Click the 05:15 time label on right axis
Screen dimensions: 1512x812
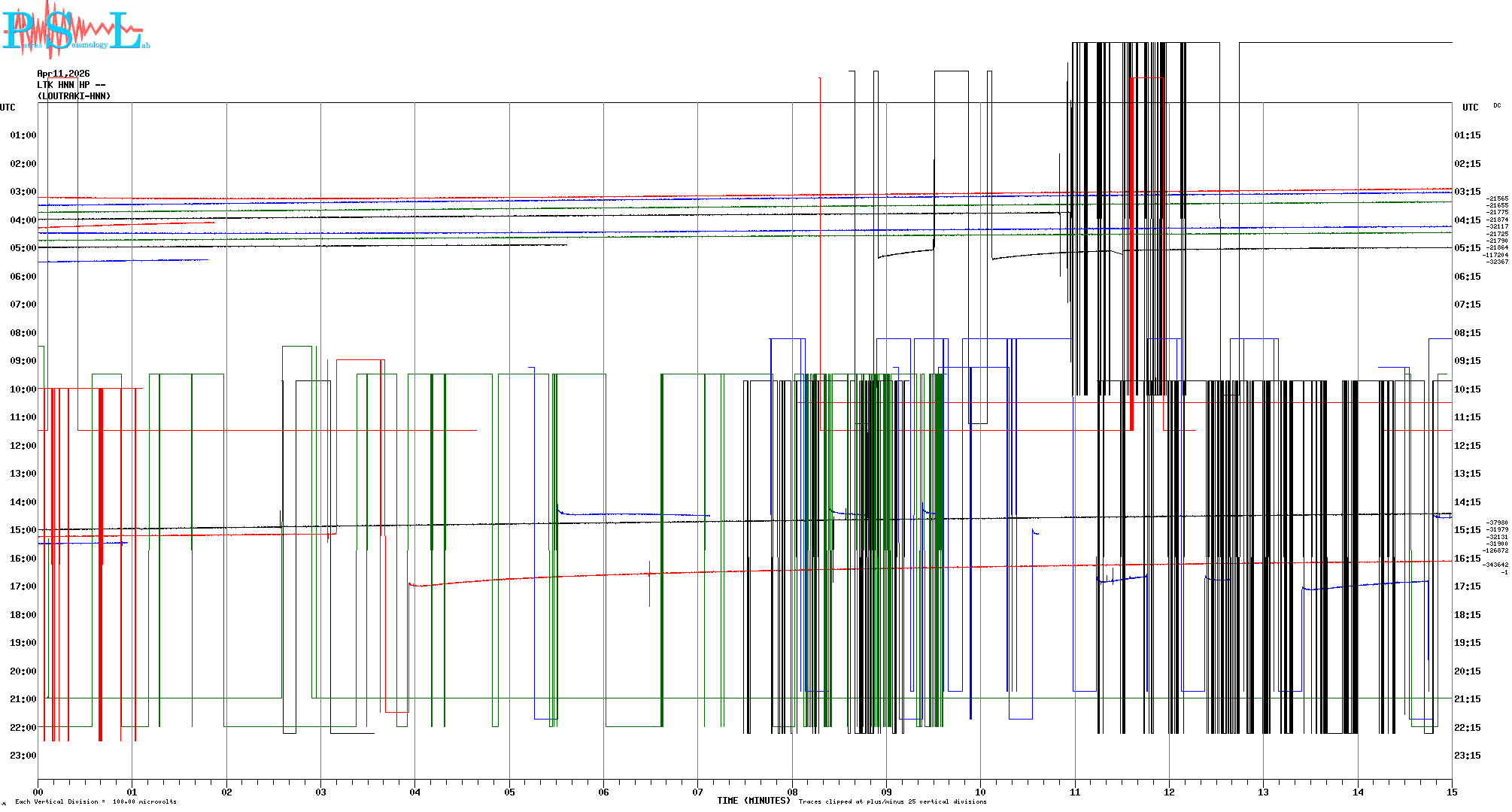pyautogui.click(x=1467, y=248)
